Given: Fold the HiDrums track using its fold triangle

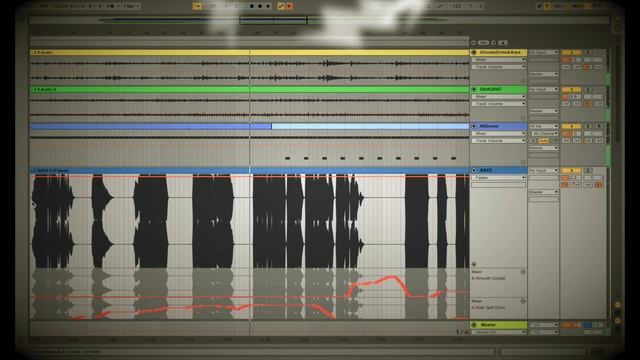Looking at the screenshot, I should point(474,126).
